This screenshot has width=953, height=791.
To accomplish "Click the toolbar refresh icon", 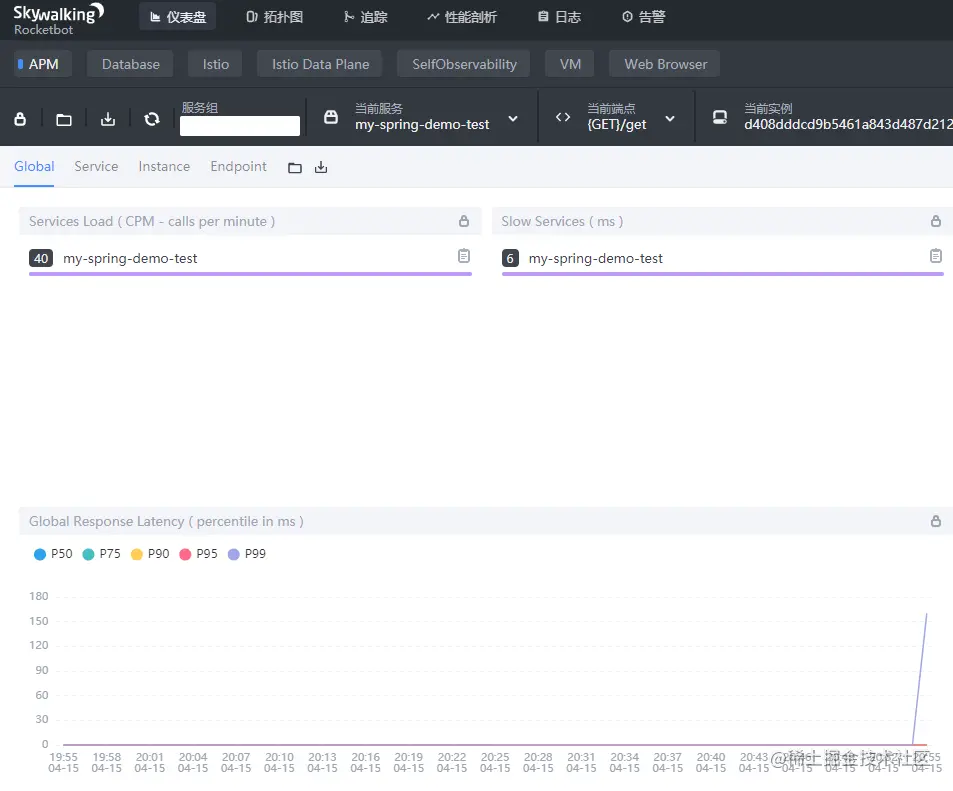I will coord(152,119).
